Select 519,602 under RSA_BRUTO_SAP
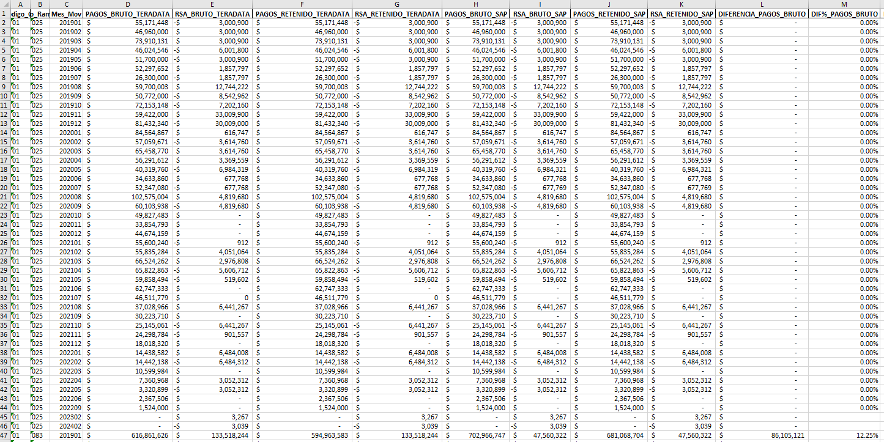Screen dimensions: 884x442 [540, 279]
